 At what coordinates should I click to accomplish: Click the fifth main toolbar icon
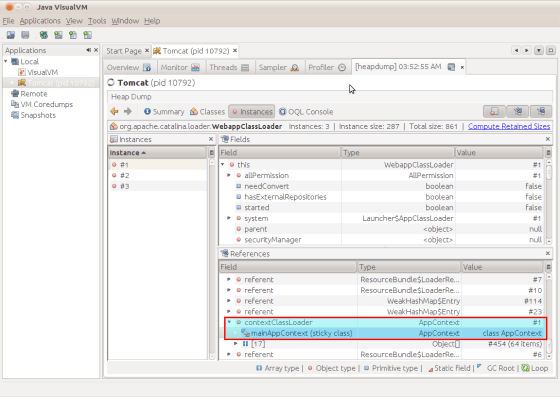73,35
